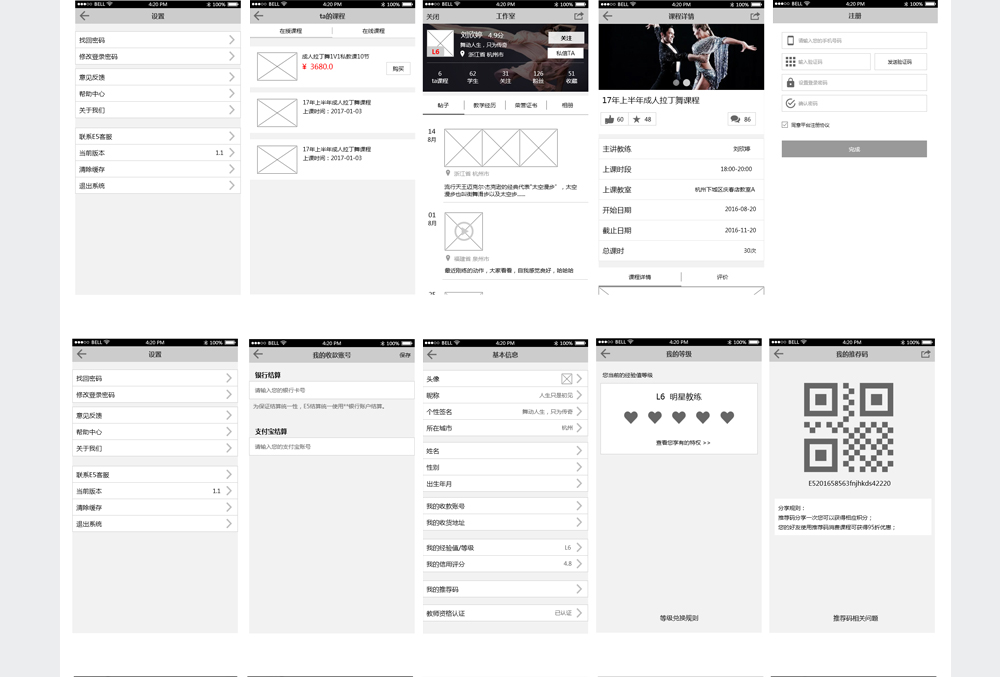Tap the chevron on the 个性签名 row
The height and width of the screenshot is (677, 1000).
579,412
